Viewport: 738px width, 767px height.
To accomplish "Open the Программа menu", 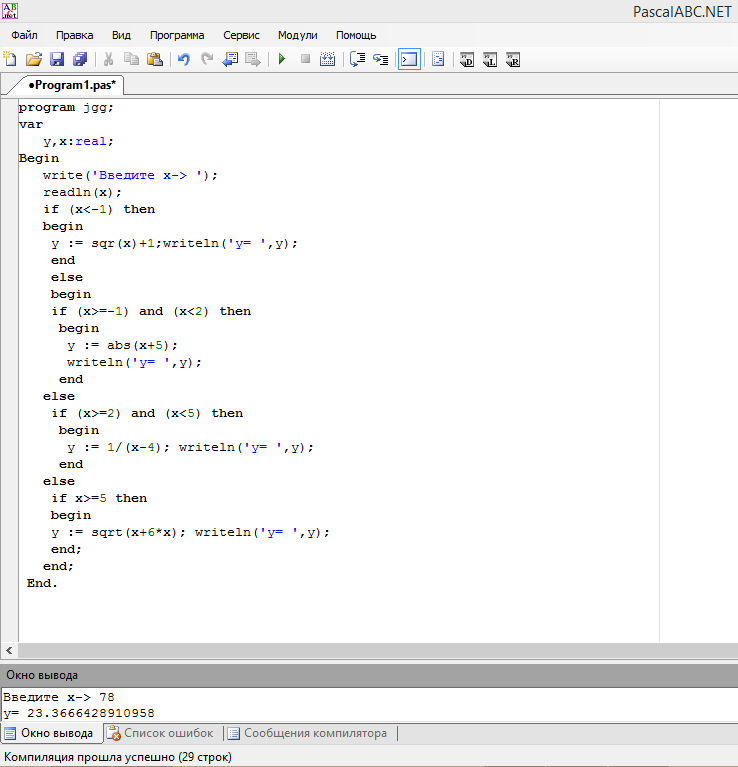I will pyautogui.click(x=177, y=34).
